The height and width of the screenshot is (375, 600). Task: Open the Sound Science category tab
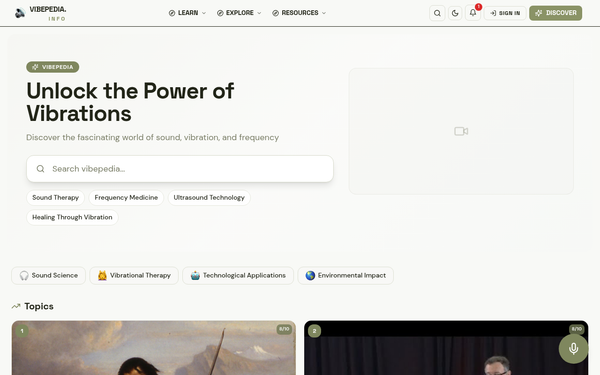coord(49,276)
